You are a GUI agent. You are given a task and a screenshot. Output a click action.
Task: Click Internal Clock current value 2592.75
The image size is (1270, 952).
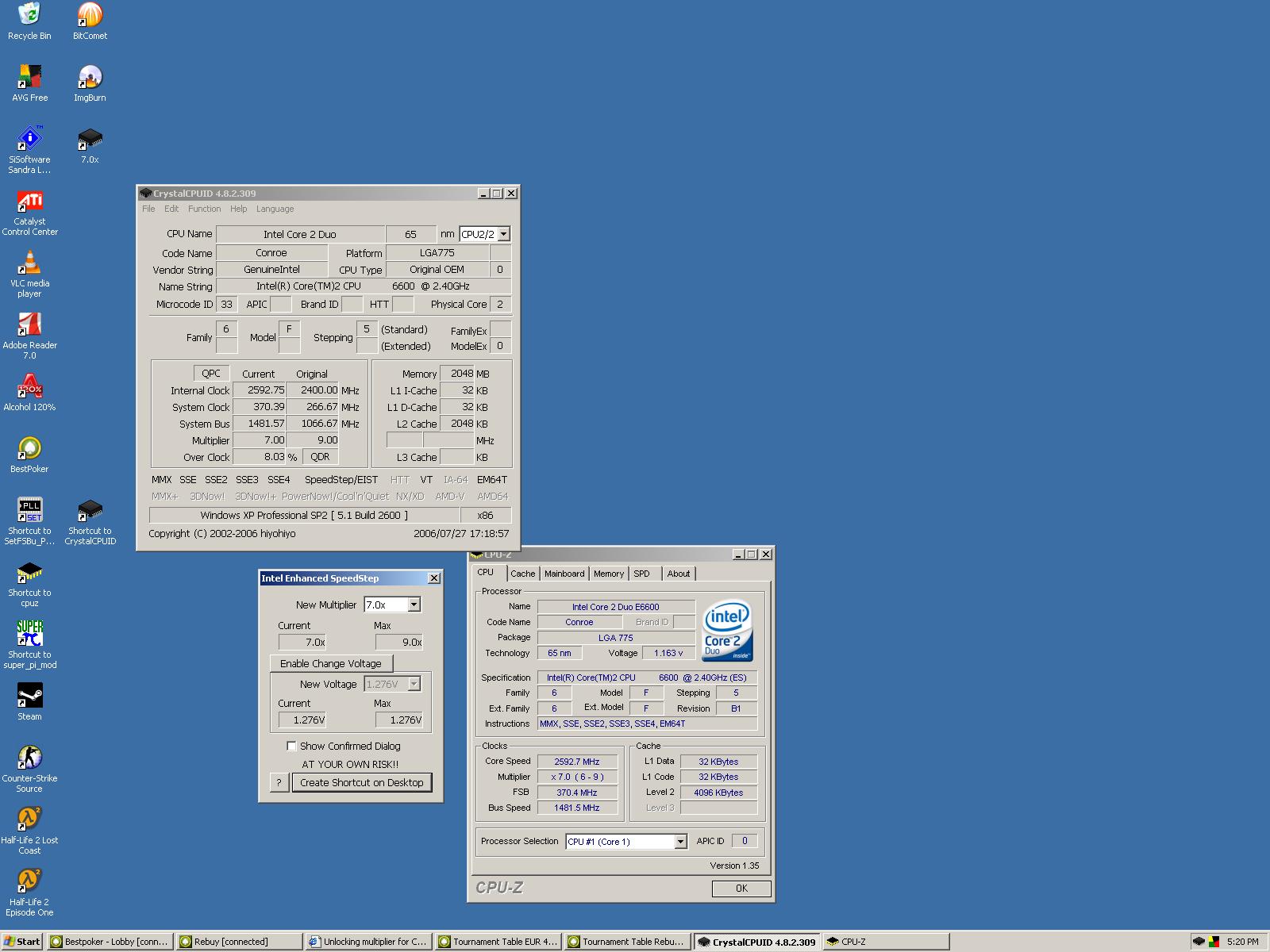click(x=260, y=390)
